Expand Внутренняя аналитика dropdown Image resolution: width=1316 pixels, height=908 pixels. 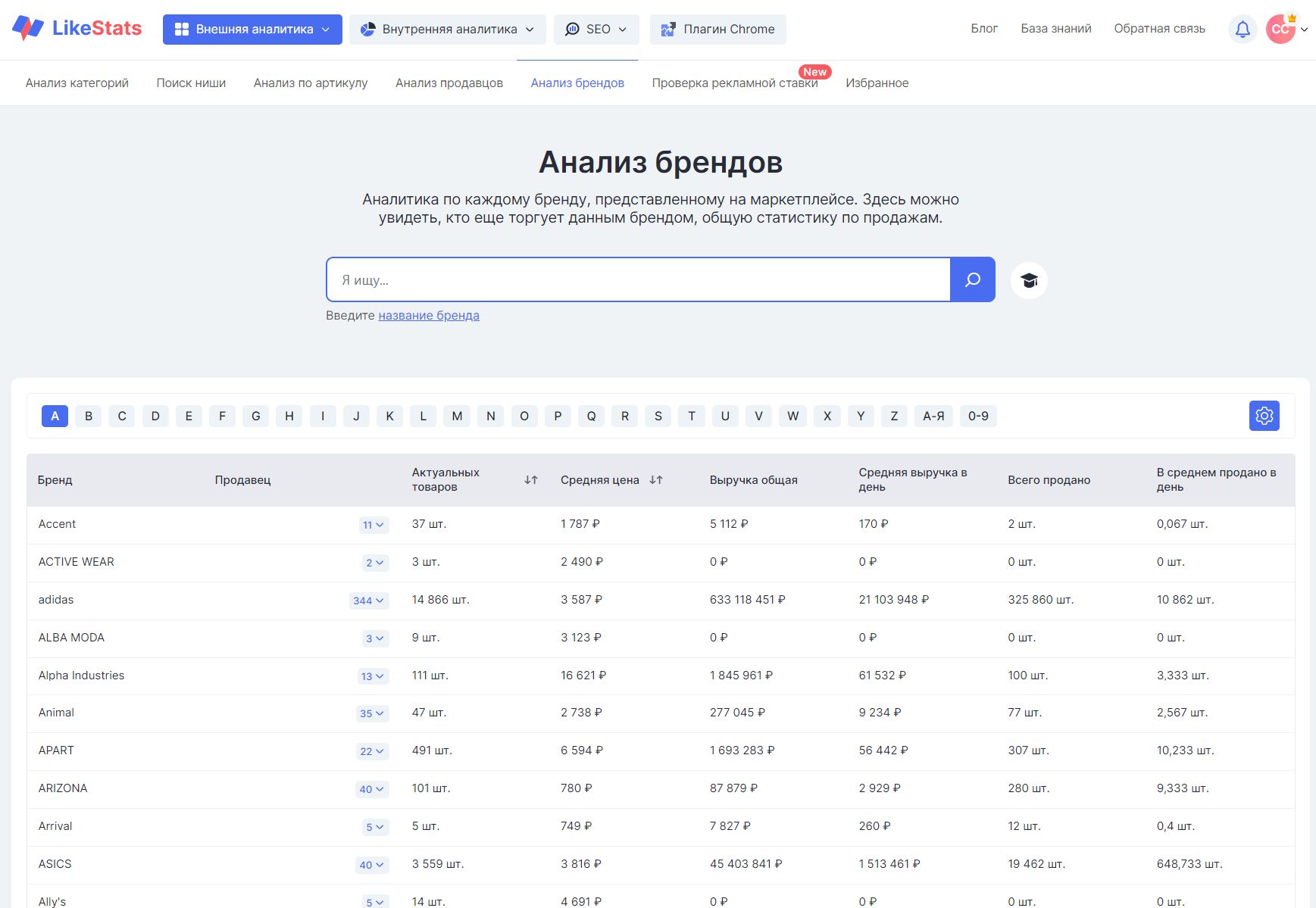click(x=447, y=30)
